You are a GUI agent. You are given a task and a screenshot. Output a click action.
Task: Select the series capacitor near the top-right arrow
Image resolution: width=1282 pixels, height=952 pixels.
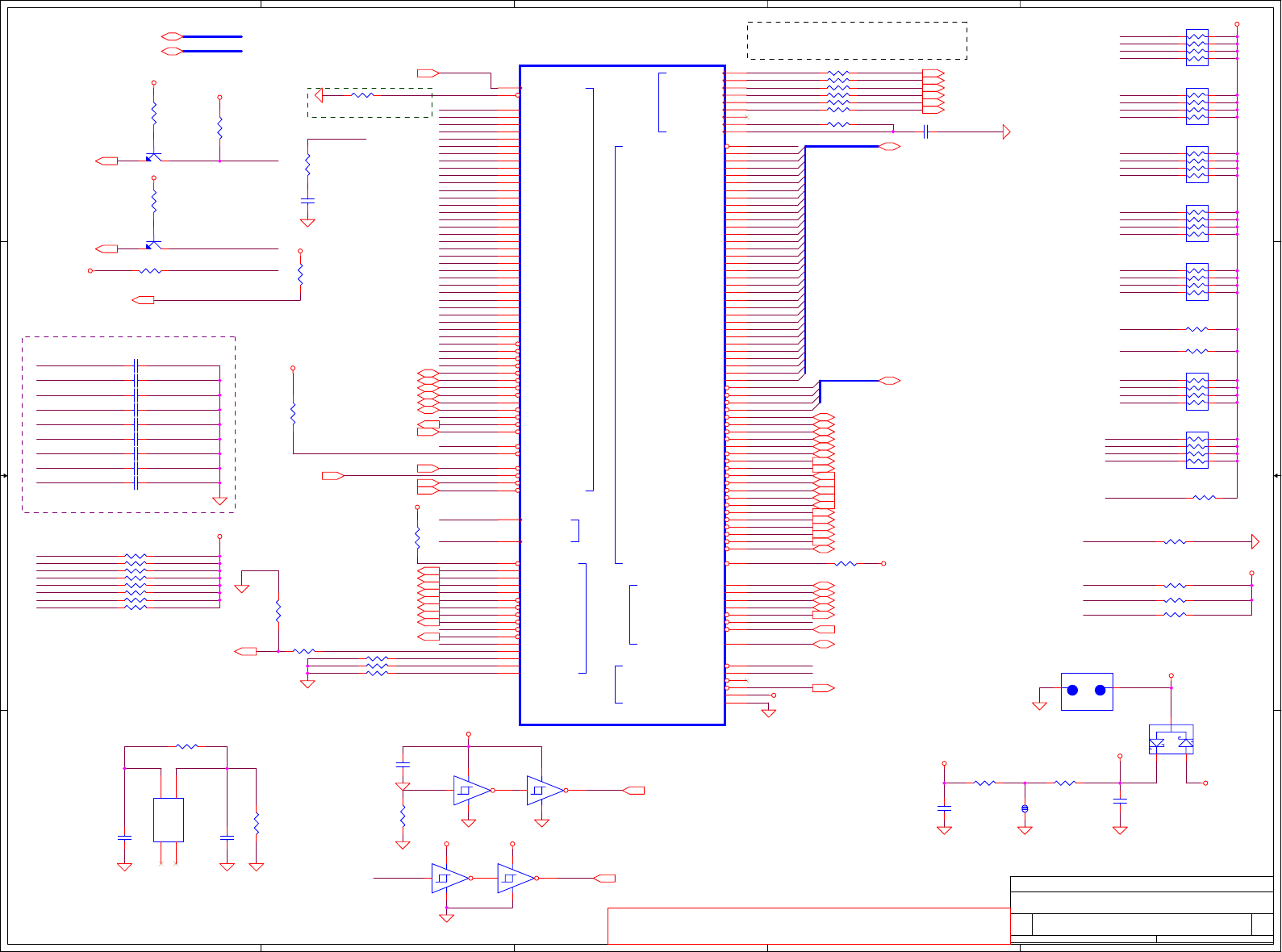926,132
